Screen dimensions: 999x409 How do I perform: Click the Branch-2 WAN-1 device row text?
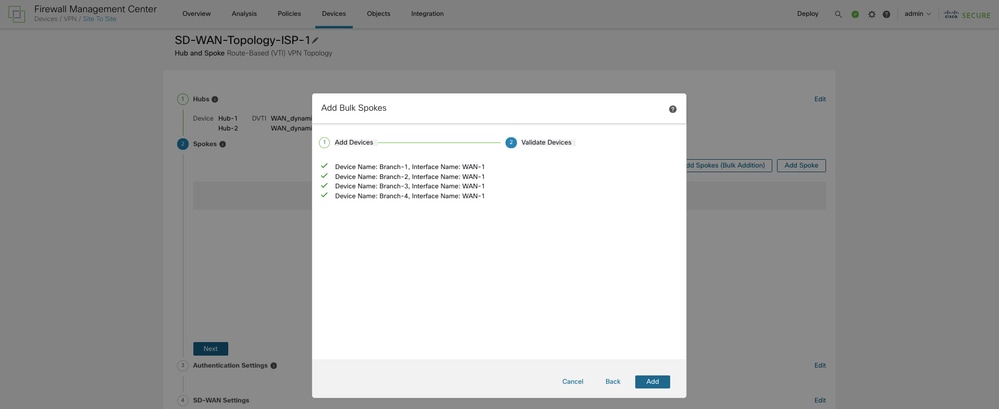410,176
